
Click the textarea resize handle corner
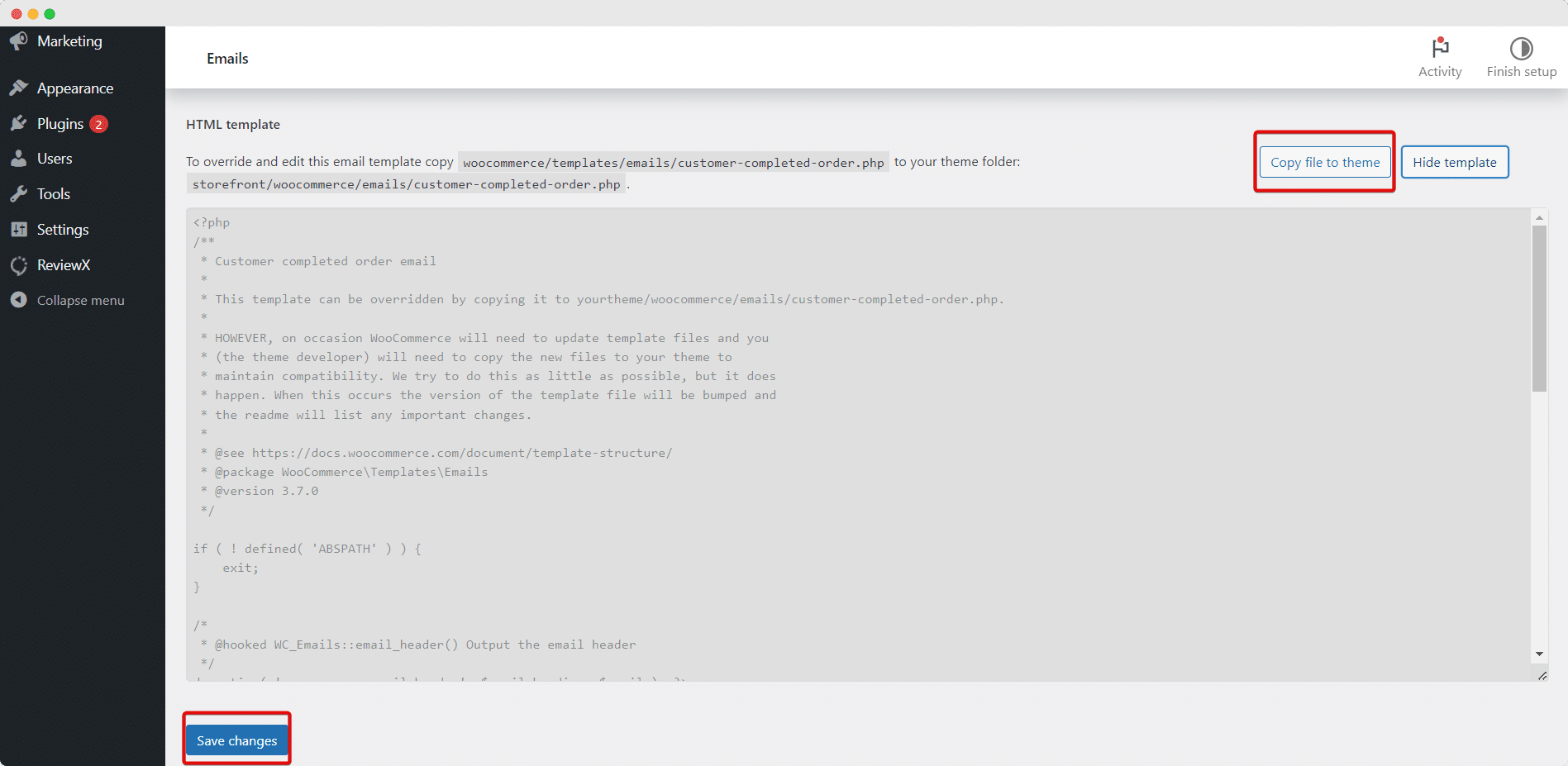coord(1542,676)
